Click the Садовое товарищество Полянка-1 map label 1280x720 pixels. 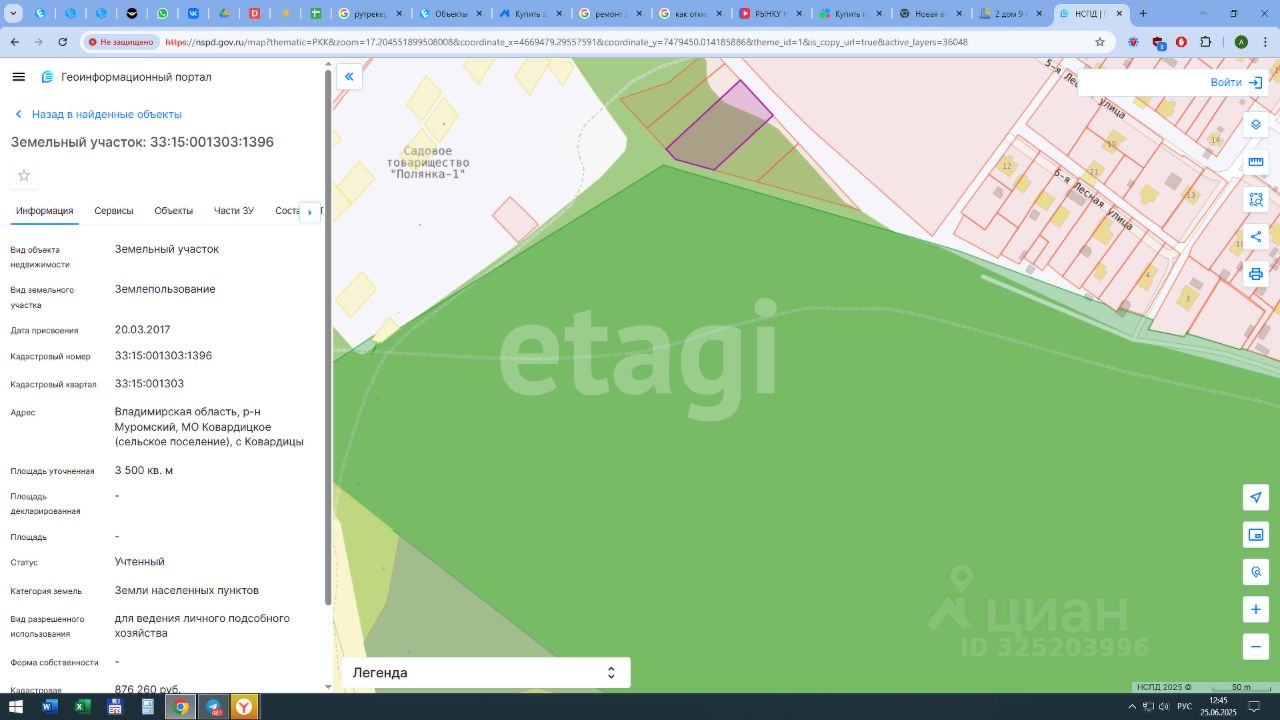(428, 162)
